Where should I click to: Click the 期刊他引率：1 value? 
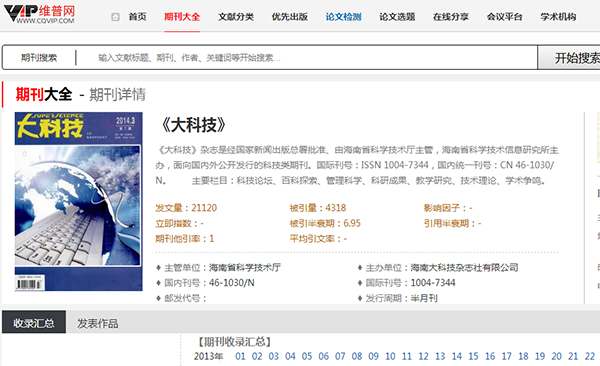(184, 239)
